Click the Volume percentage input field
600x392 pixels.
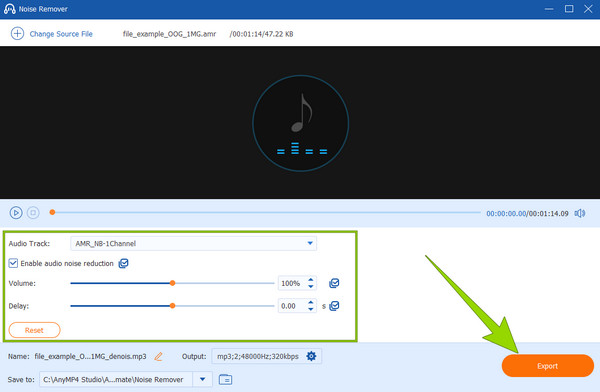click(x=293, y=283)
